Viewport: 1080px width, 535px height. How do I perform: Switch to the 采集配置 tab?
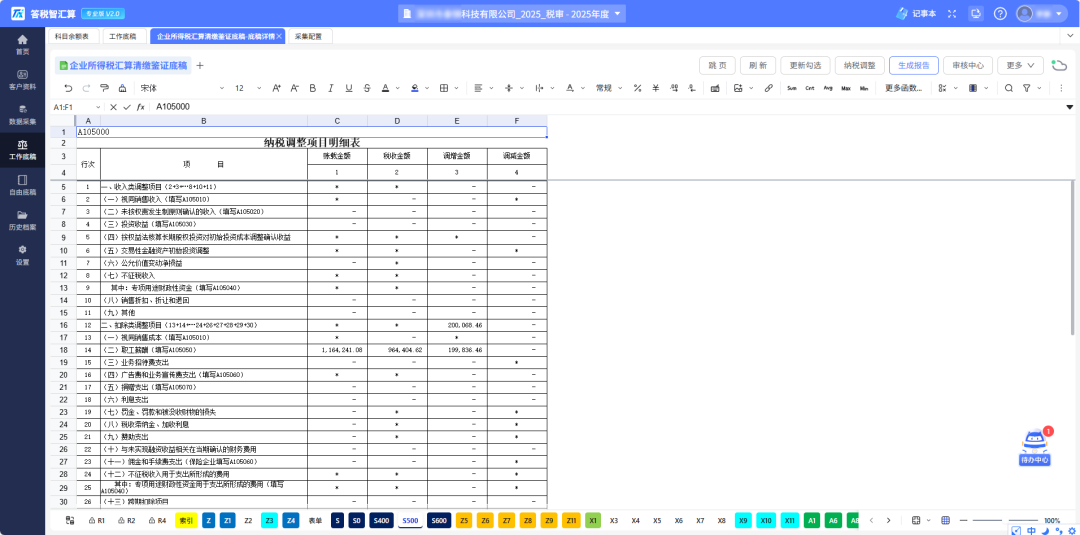click(x=309, y=36)
